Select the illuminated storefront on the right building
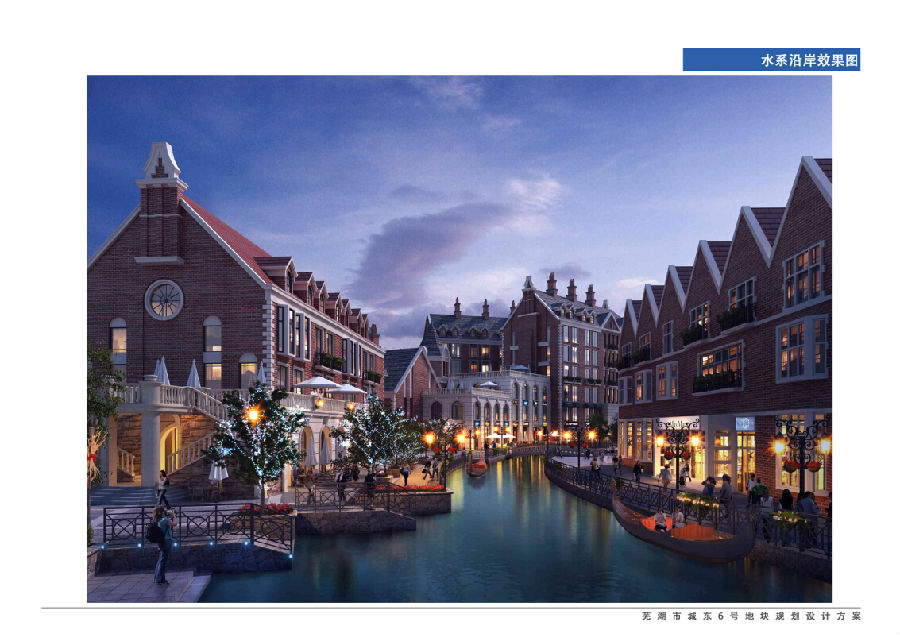900x636 pixels. coord(730,450)
